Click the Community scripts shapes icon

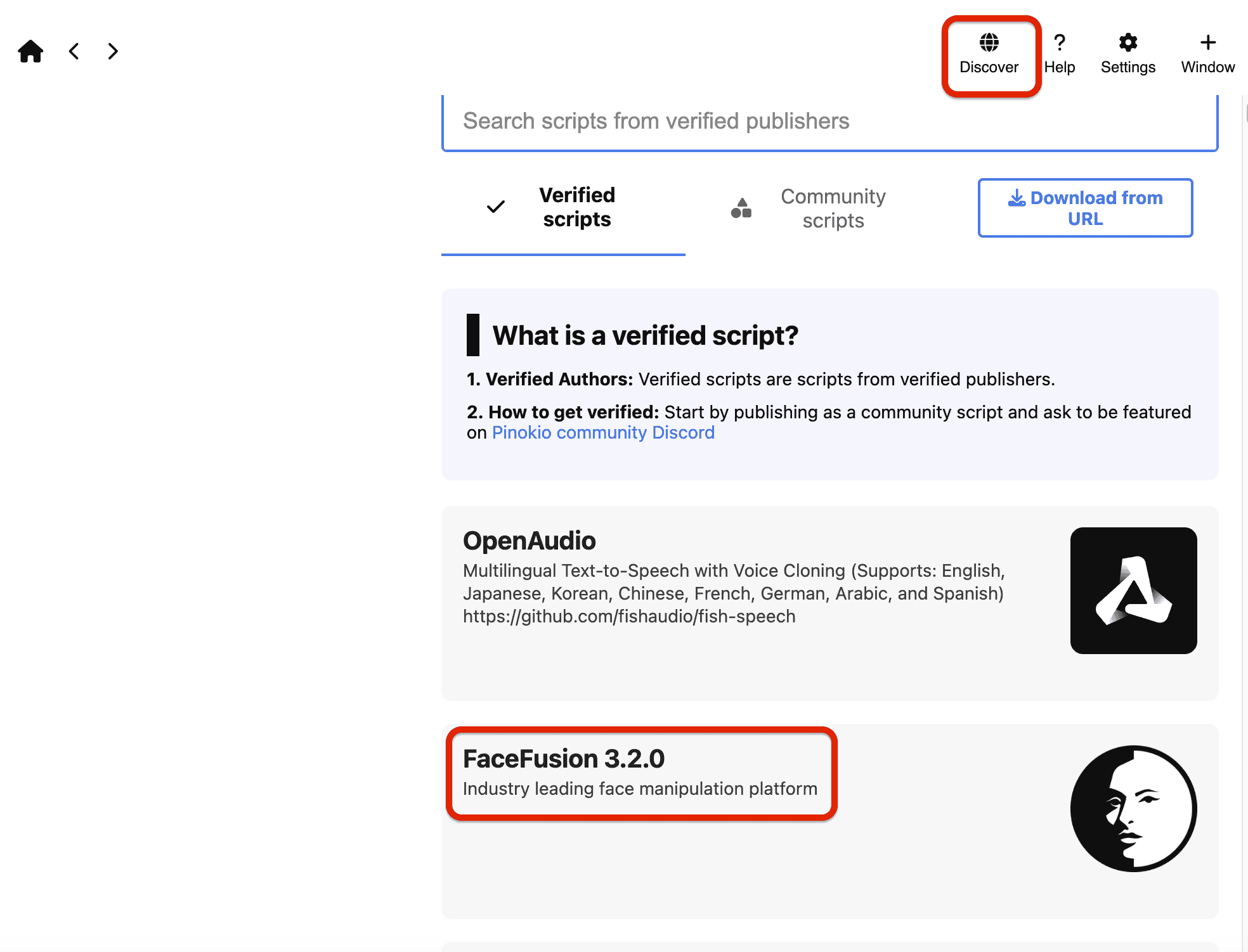click(741, 208)
